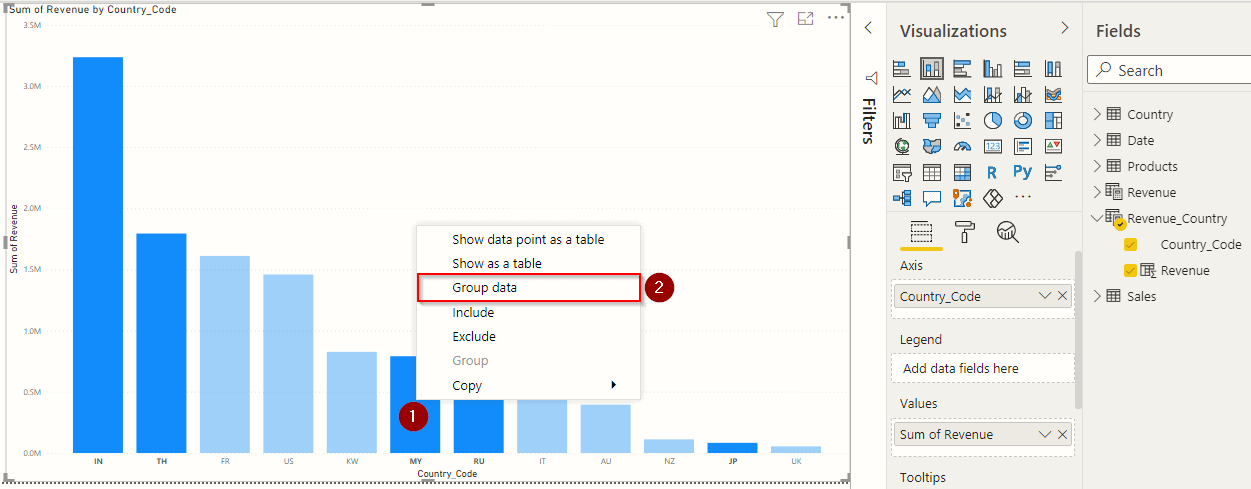Select the clustered bar chart visual
Screen dimensions: 1251x489
[x=962, y=69]
